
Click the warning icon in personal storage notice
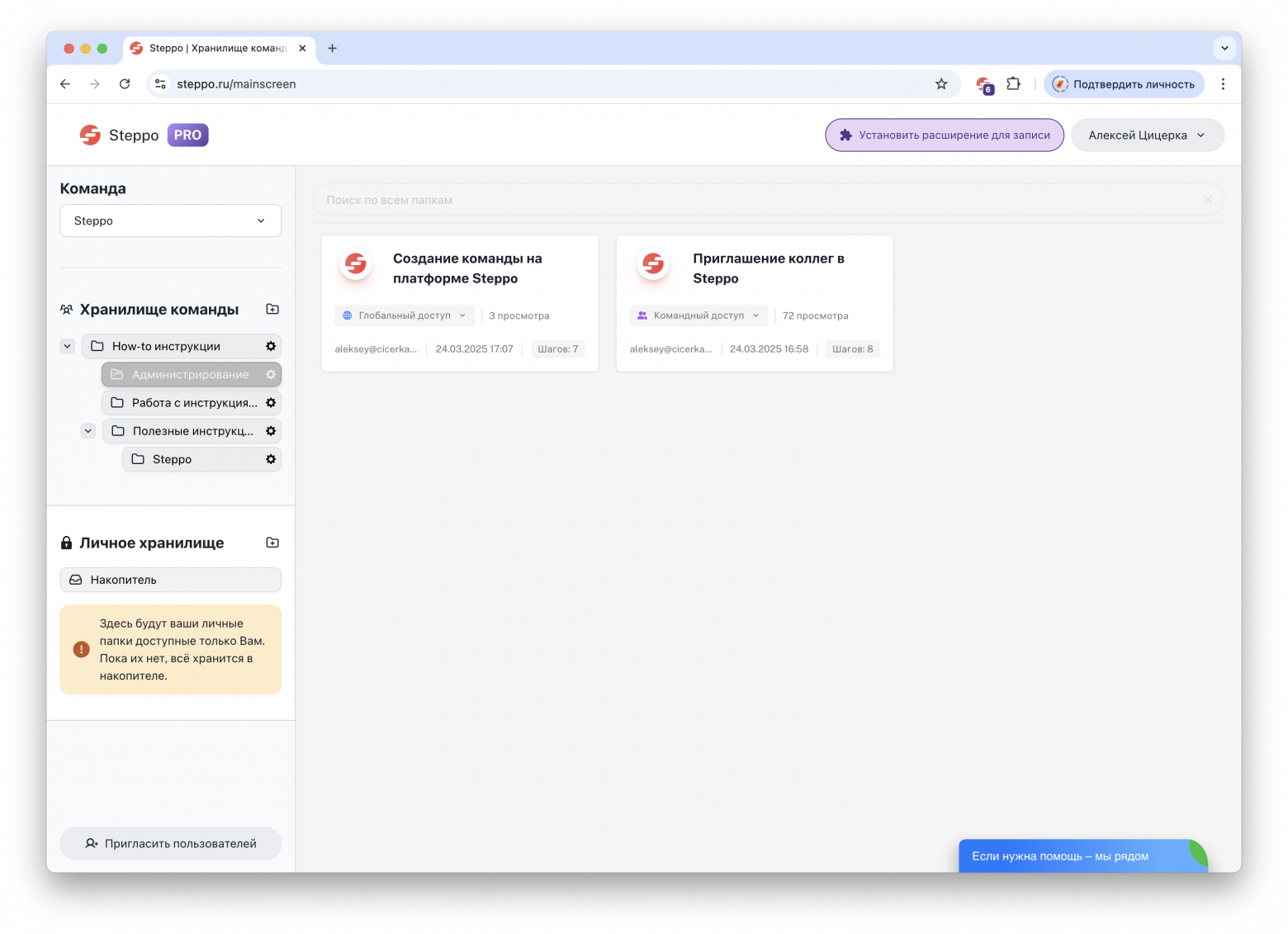click(x=81, y=649)
